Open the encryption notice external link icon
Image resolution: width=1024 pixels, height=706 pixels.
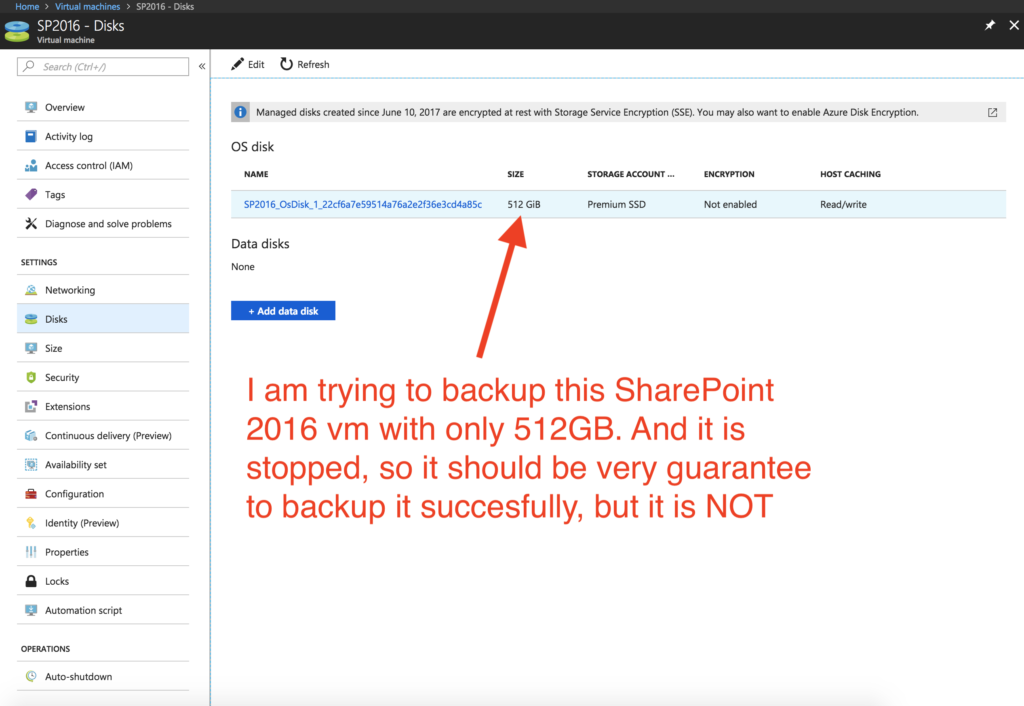click(992, 112)
